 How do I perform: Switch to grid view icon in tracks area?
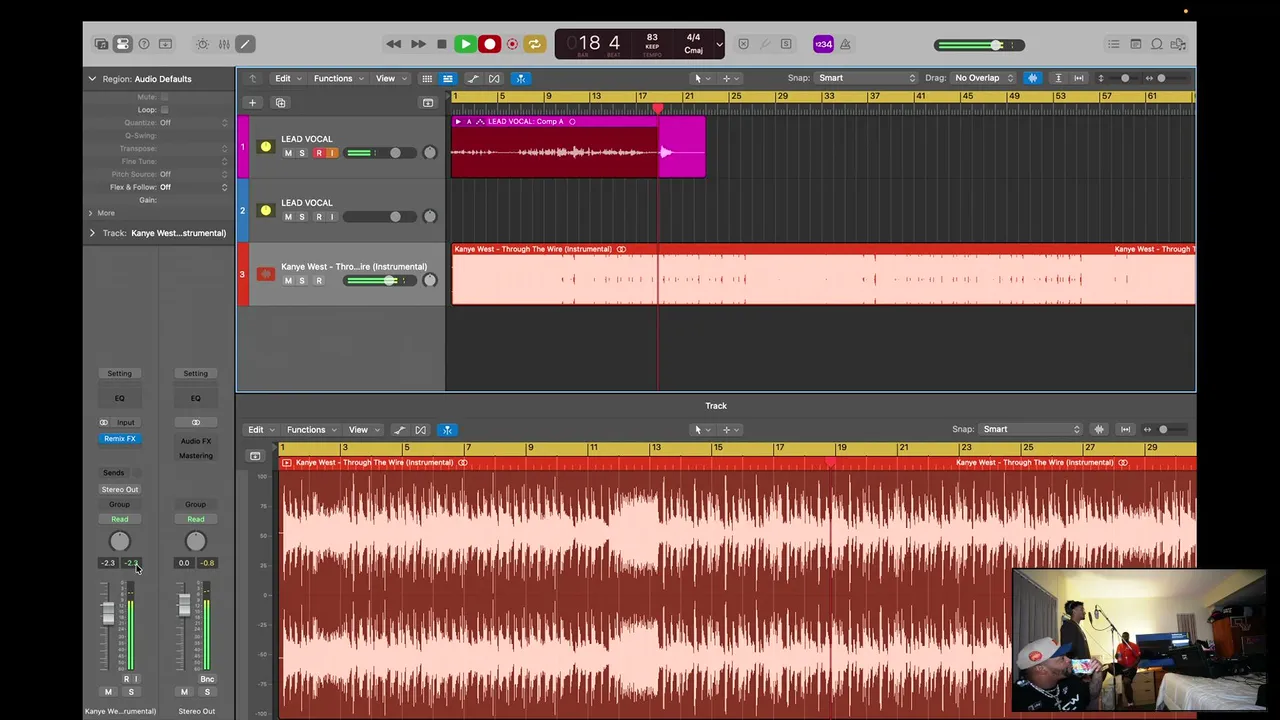pyautogui.click(x=427, y=78)
